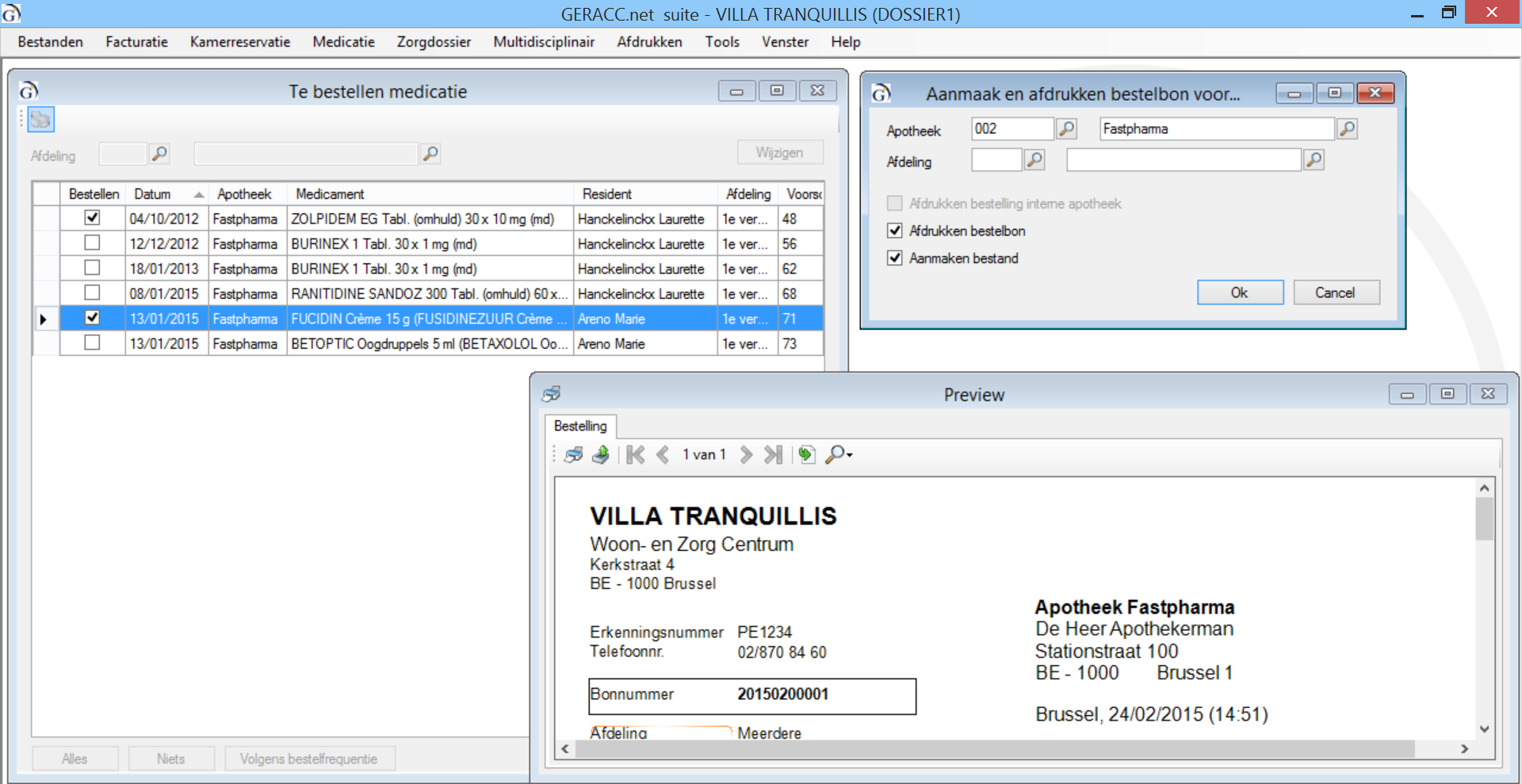Open the Medicatie menu
Viewport: 1522px width, 784px height.
click(x=343, y=42)
